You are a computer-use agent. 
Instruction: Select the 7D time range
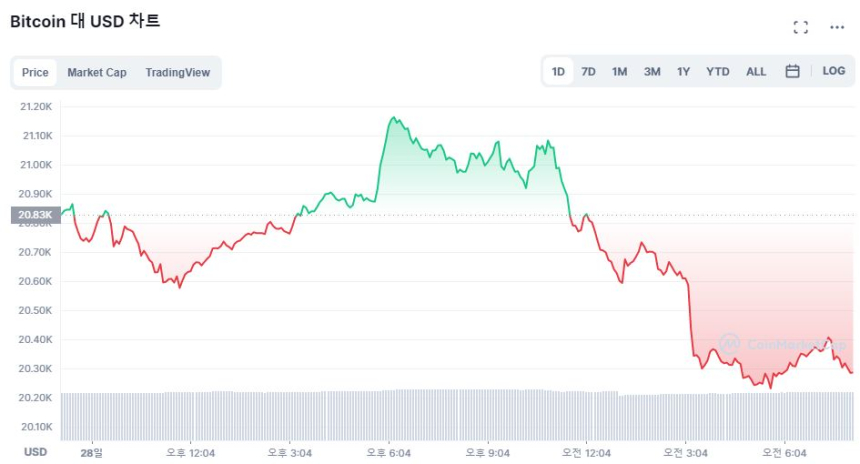tap(588, 71)
